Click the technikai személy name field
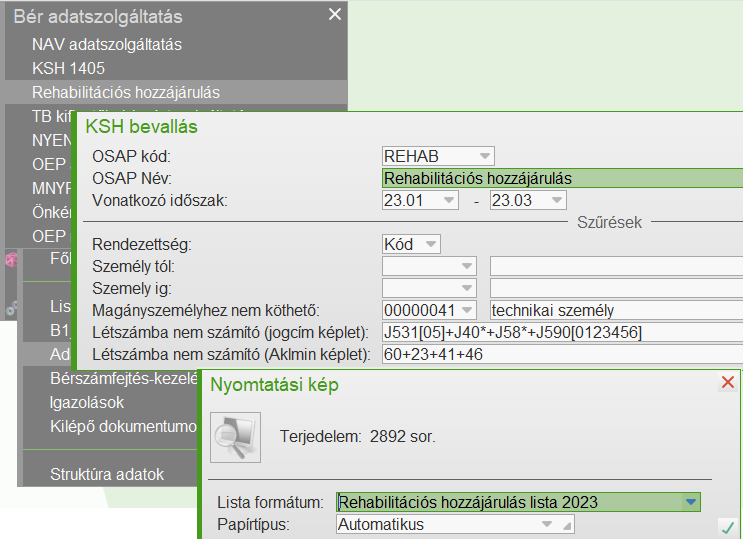 click(616, 310)
